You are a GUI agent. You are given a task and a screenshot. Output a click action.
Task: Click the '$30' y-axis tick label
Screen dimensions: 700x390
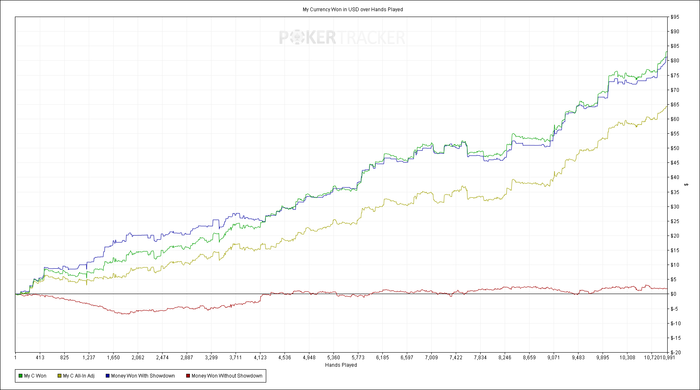(x=675, y=207)
